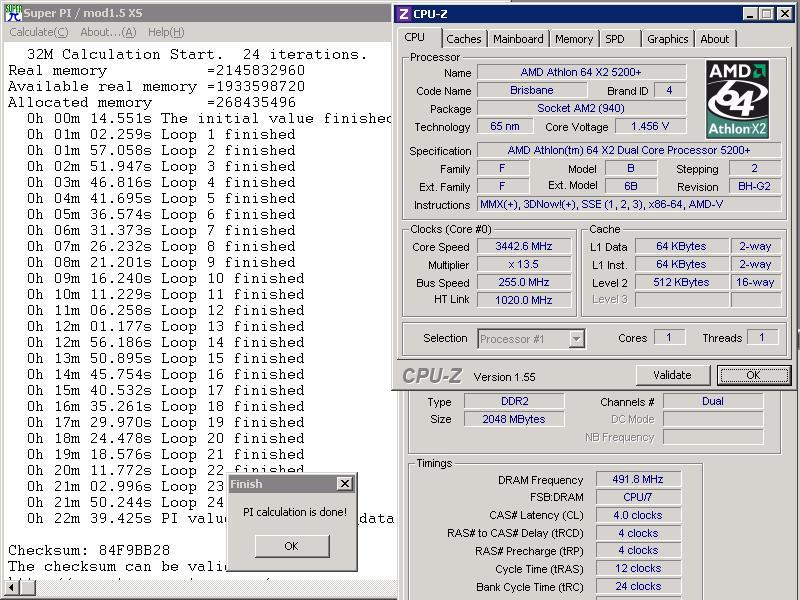
Task: Switch to the Graphics tab
Action: pos(667,39)
